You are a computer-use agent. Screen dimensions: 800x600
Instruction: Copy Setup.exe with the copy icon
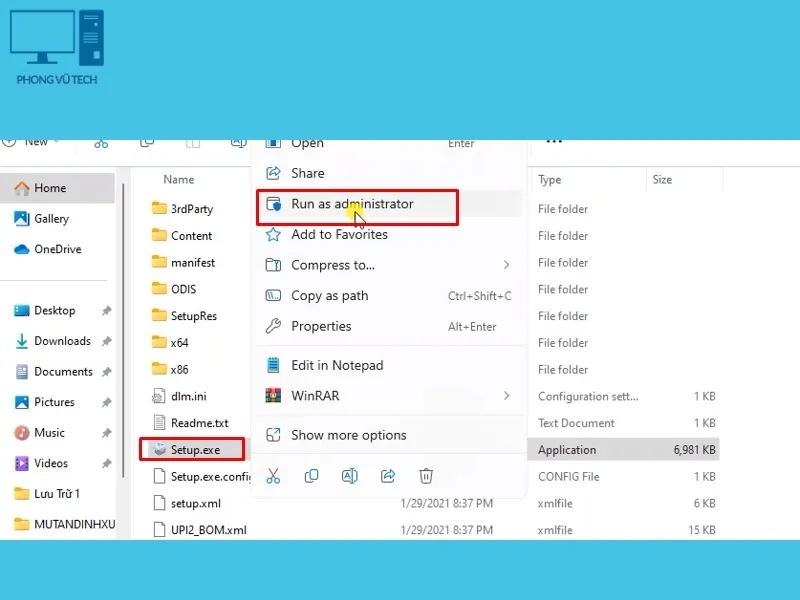coord(311,476)
